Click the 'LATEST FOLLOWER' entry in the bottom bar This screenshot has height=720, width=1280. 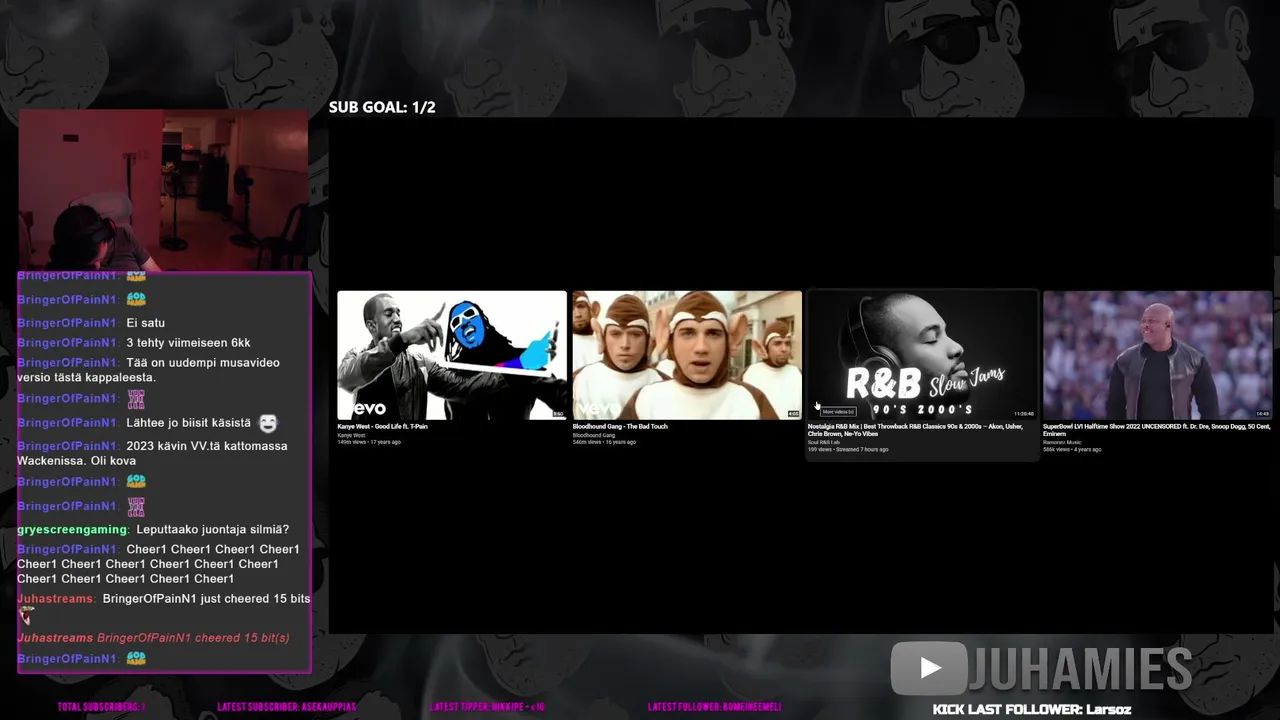[714, 707]
